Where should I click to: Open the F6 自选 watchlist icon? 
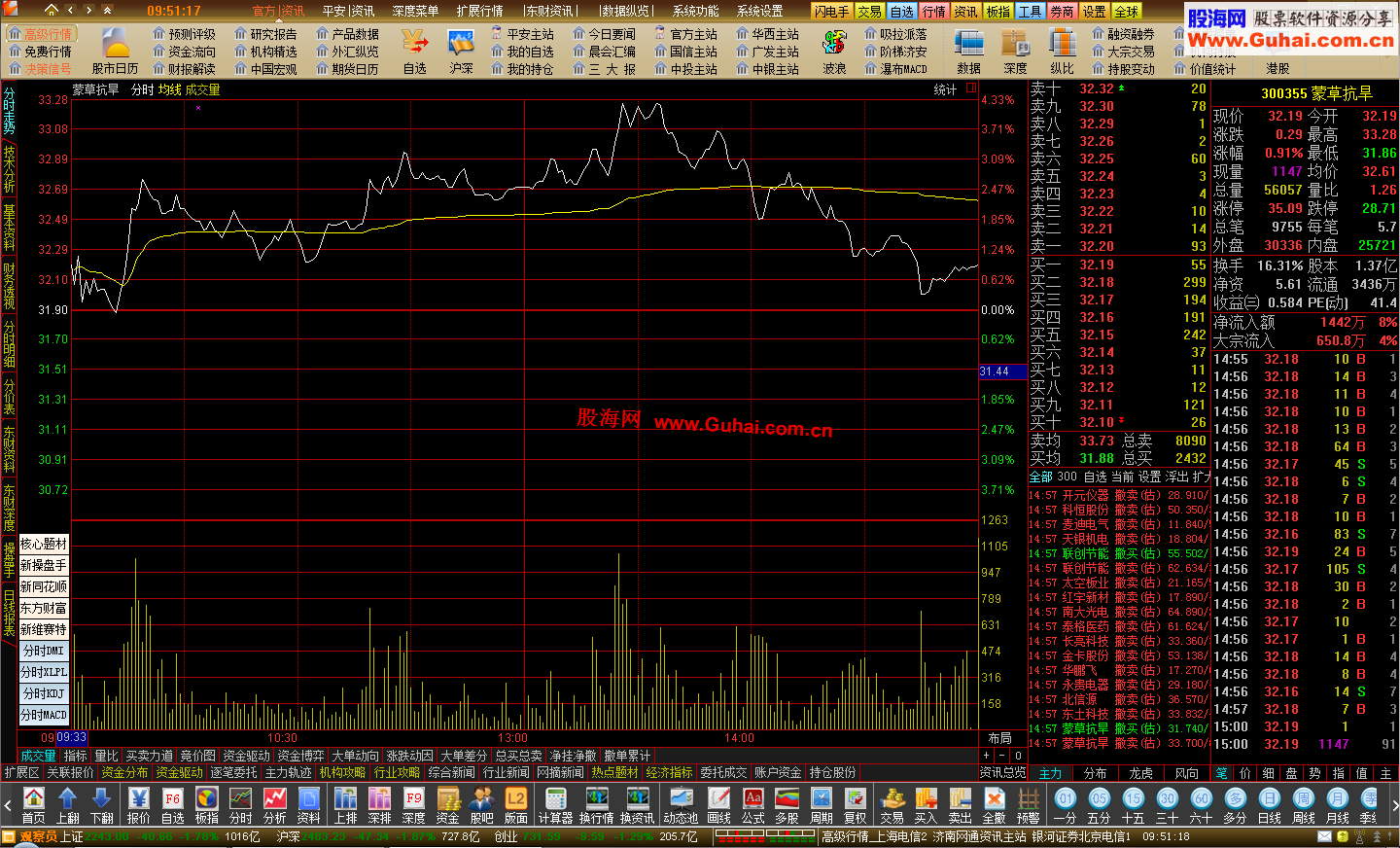tap(173, 805)
